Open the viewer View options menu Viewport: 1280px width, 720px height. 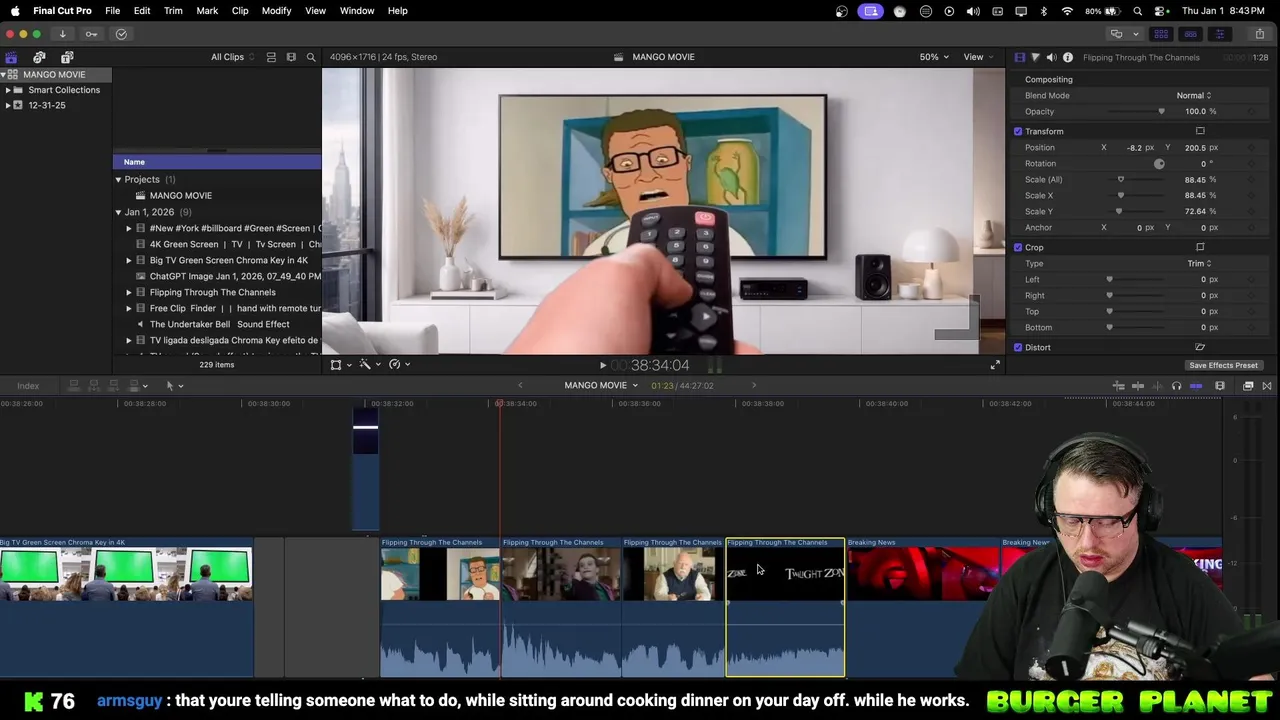977,57
